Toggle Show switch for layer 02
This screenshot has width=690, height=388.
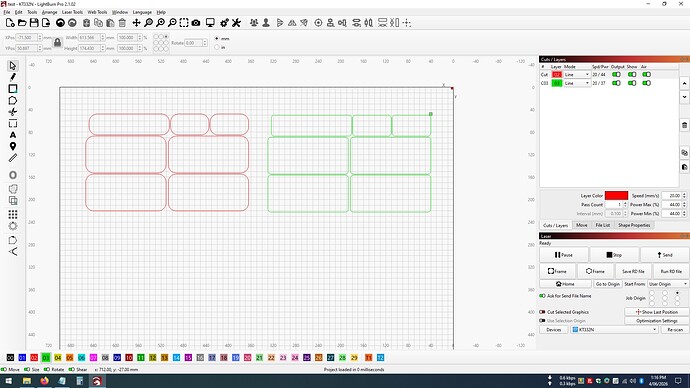[x=632, y=74]
